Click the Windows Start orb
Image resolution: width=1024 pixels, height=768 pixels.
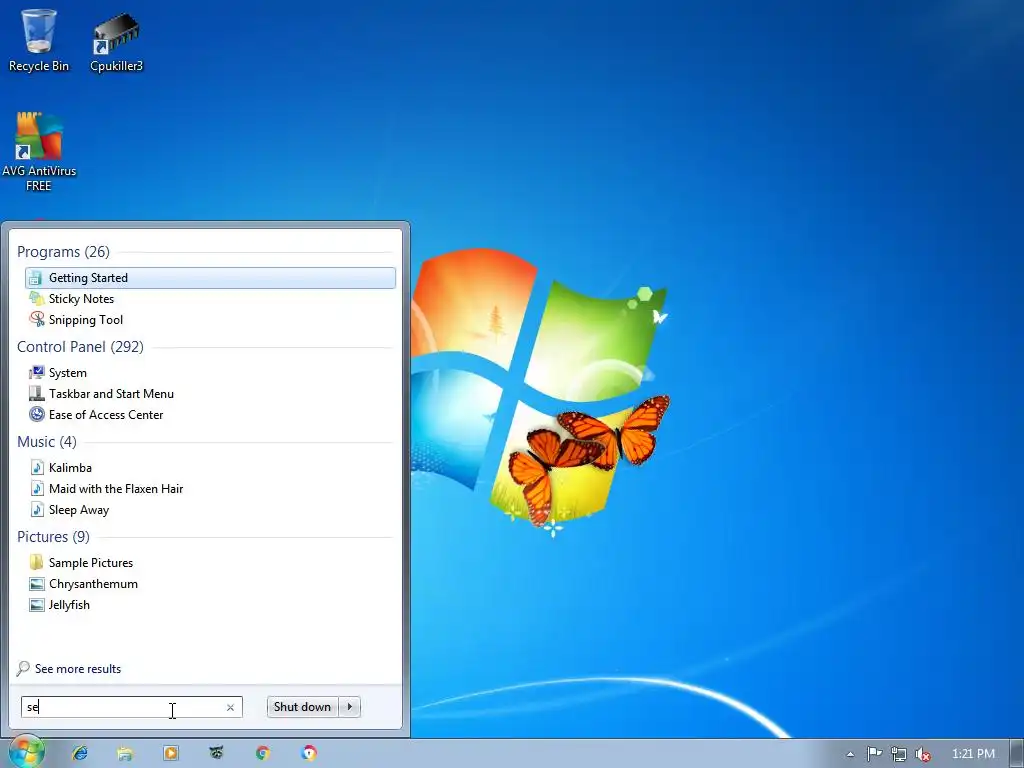pos(27,752)
